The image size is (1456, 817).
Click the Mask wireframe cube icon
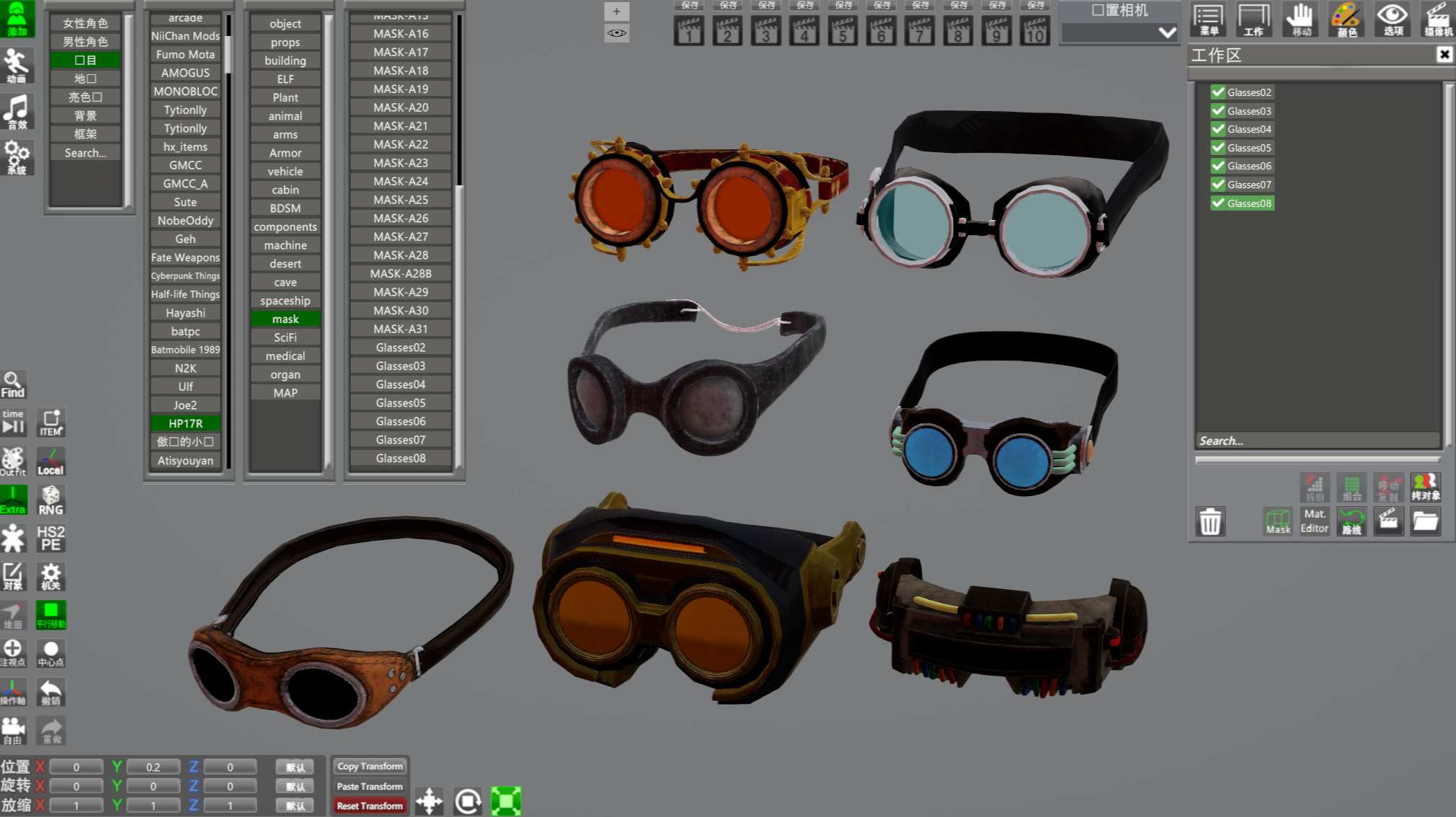point(1278,521)
